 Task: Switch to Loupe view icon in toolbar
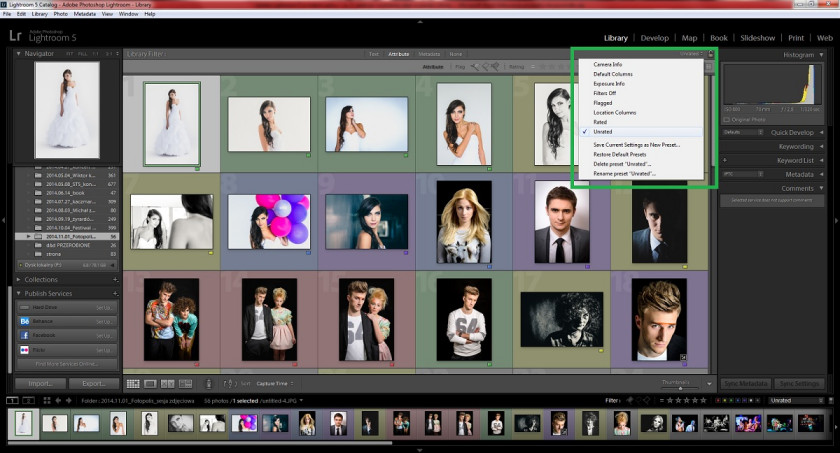pos(151,383)
